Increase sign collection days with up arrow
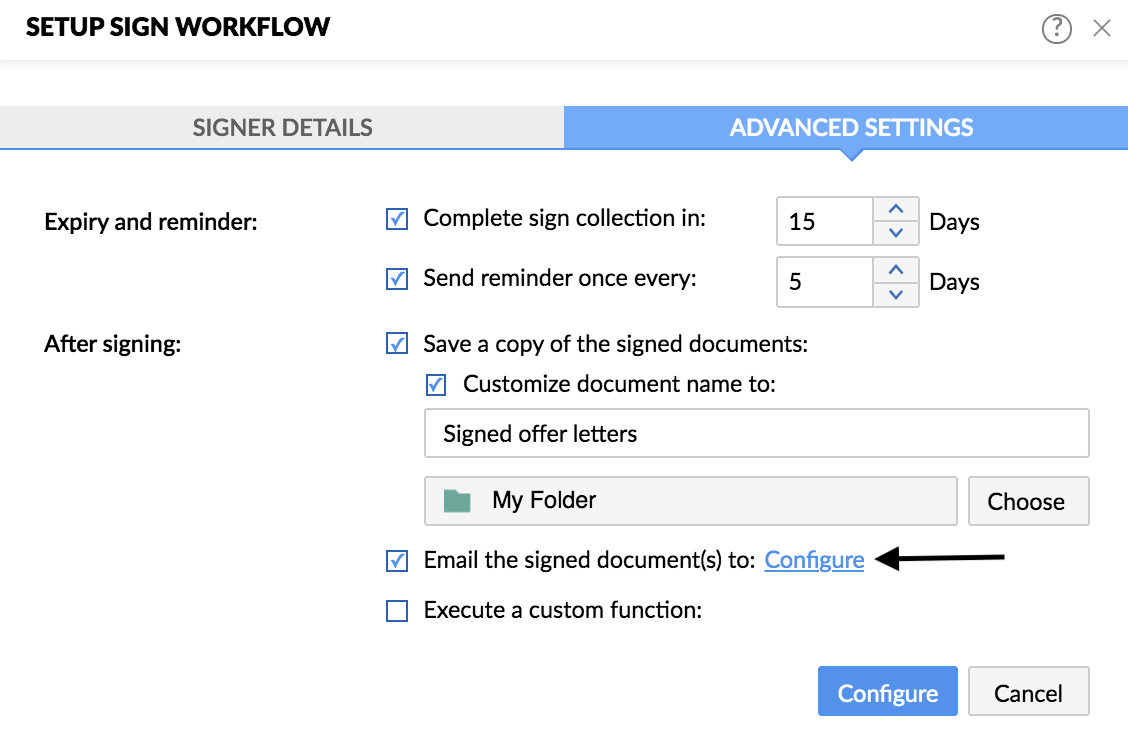This screenshot has width=1128, height=754. tap(896, 209)
